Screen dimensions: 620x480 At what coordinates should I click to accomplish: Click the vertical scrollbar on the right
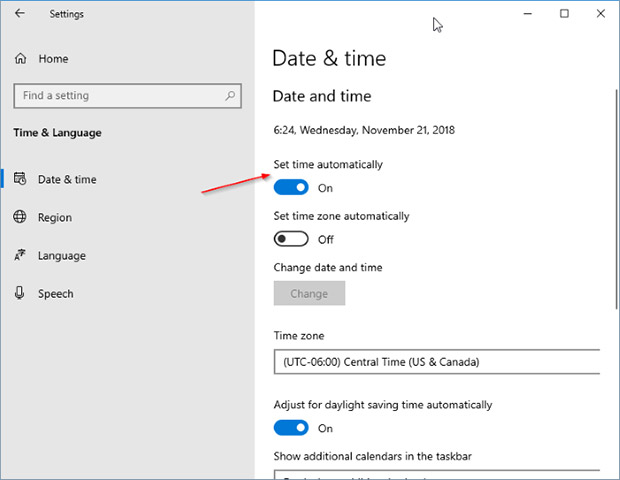(617, 199)
